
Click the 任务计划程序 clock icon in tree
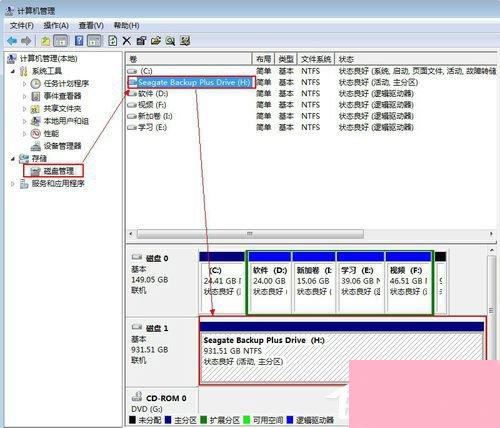[x=36, y=84]
